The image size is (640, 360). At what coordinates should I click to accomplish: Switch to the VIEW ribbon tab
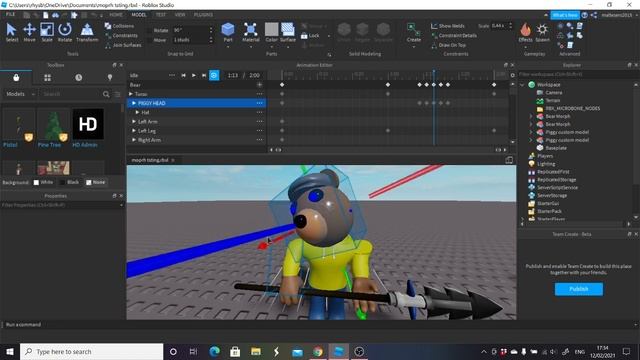180,15
